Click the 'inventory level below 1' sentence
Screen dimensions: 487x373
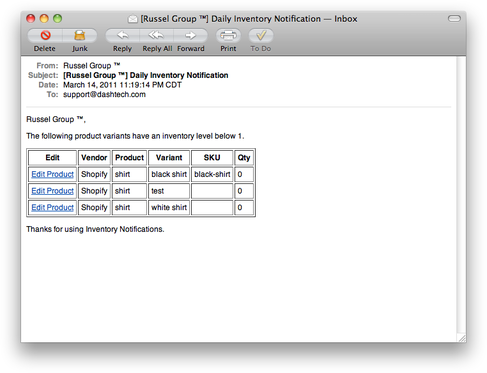pos(135,136)
